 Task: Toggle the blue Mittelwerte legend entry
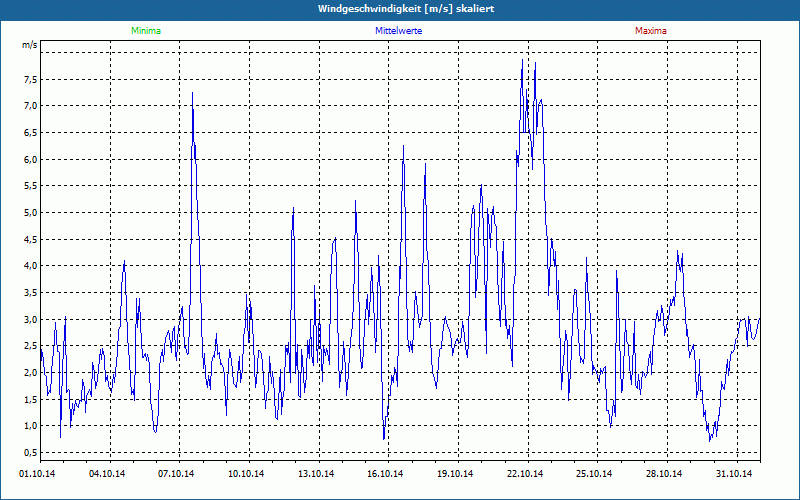pyautogui.click(x=398, y=31)
